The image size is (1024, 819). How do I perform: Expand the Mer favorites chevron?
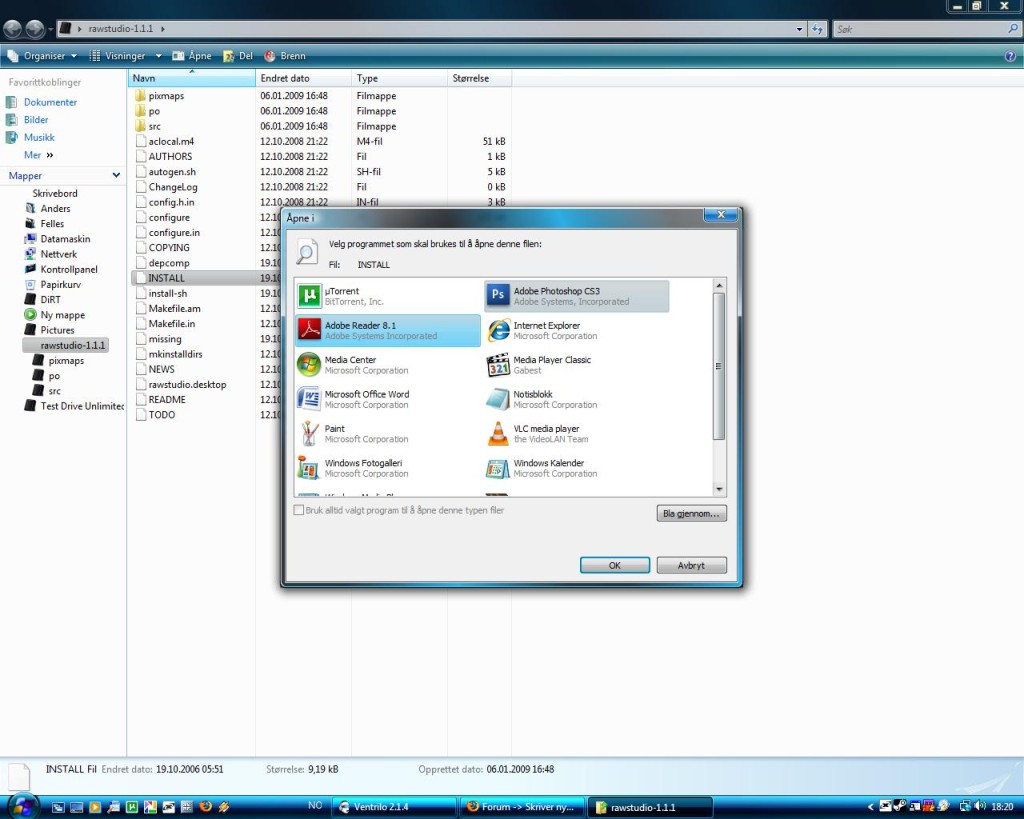point(50,155)
